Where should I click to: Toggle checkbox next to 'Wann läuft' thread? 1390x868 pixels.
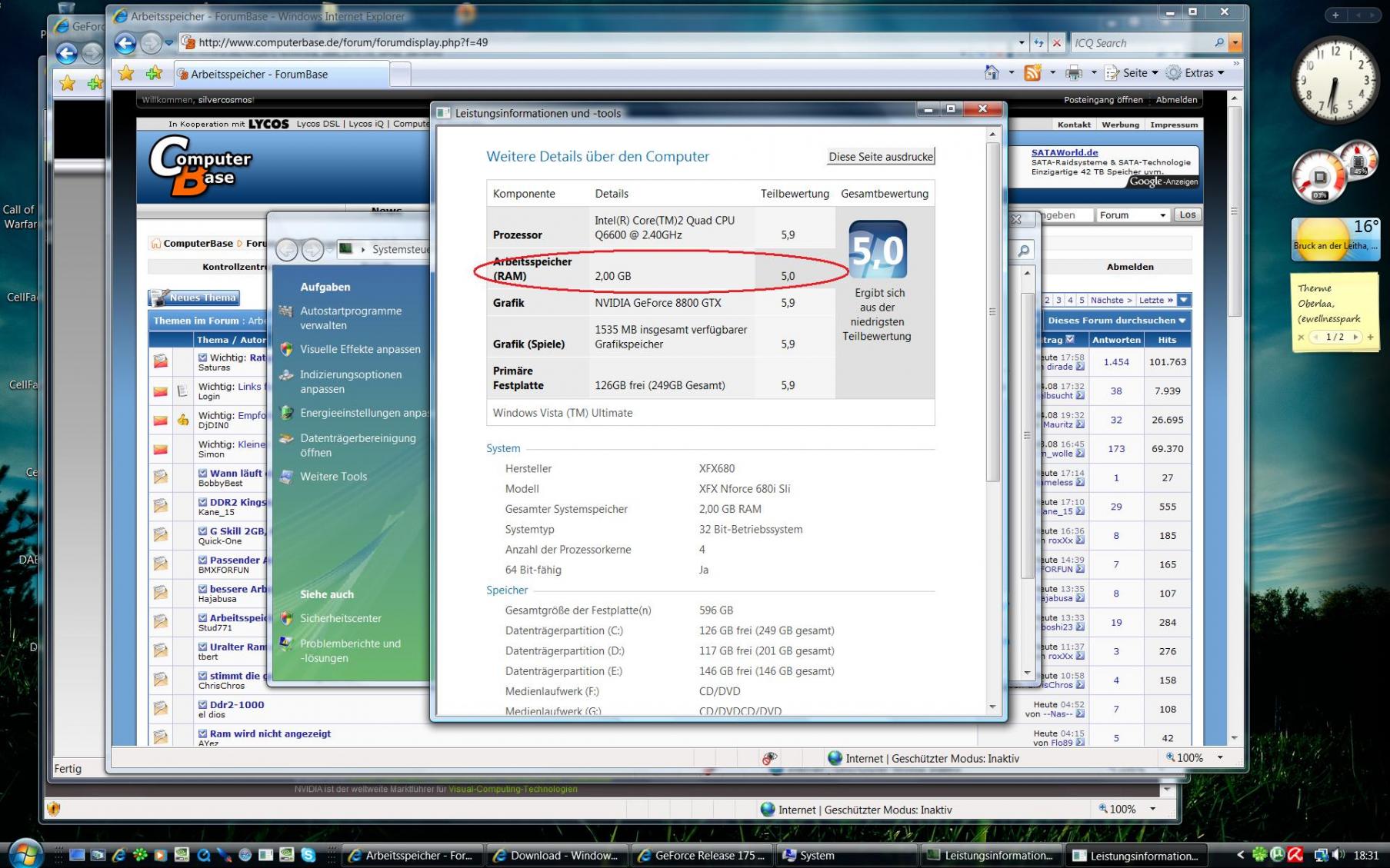coord(202,474)
